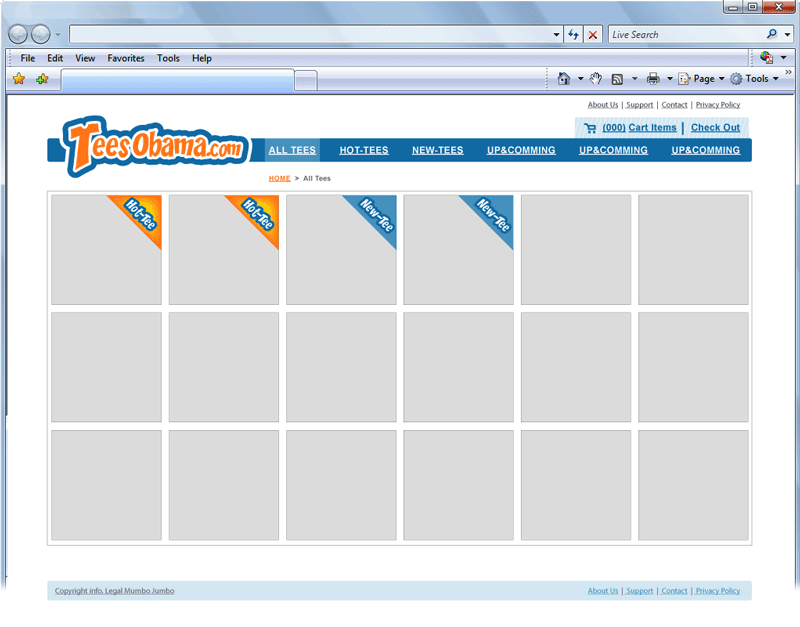Click the Refresh page icon
Image resolution: width=800 pixels, height=627 pixels.
coord(573,35)
